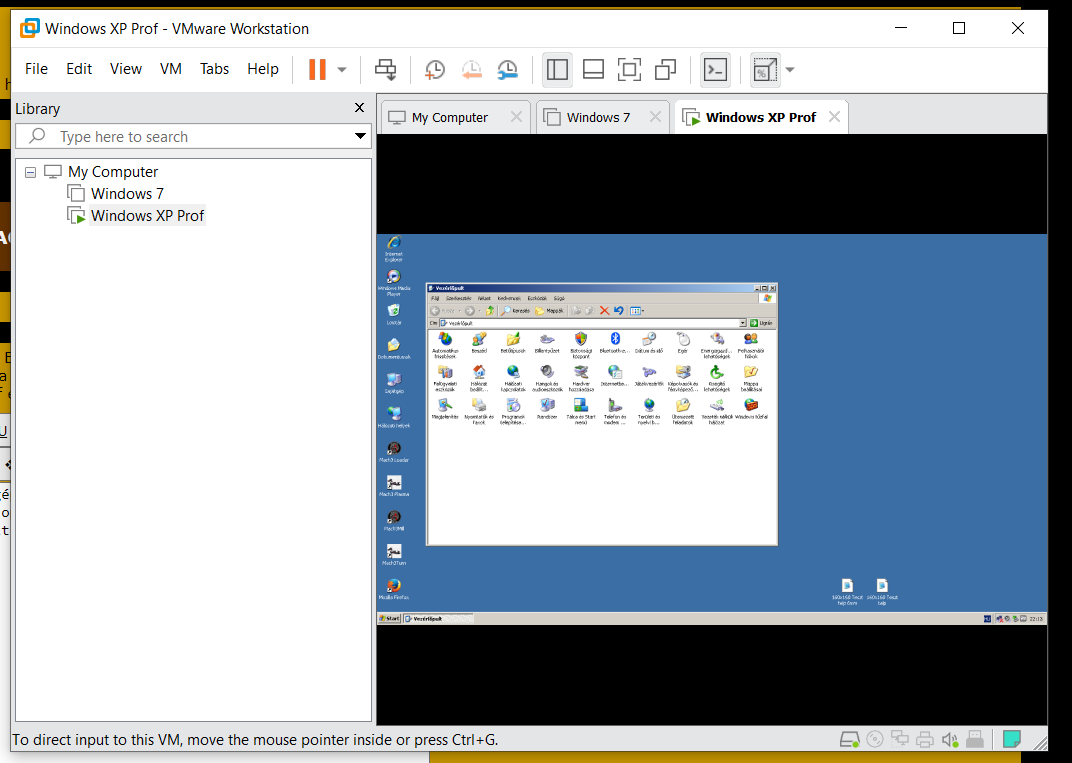This screenshot has height=763, width=1072.
Task: Open the stretch mode dropdown arrow
Action: (x=790, y=69)
